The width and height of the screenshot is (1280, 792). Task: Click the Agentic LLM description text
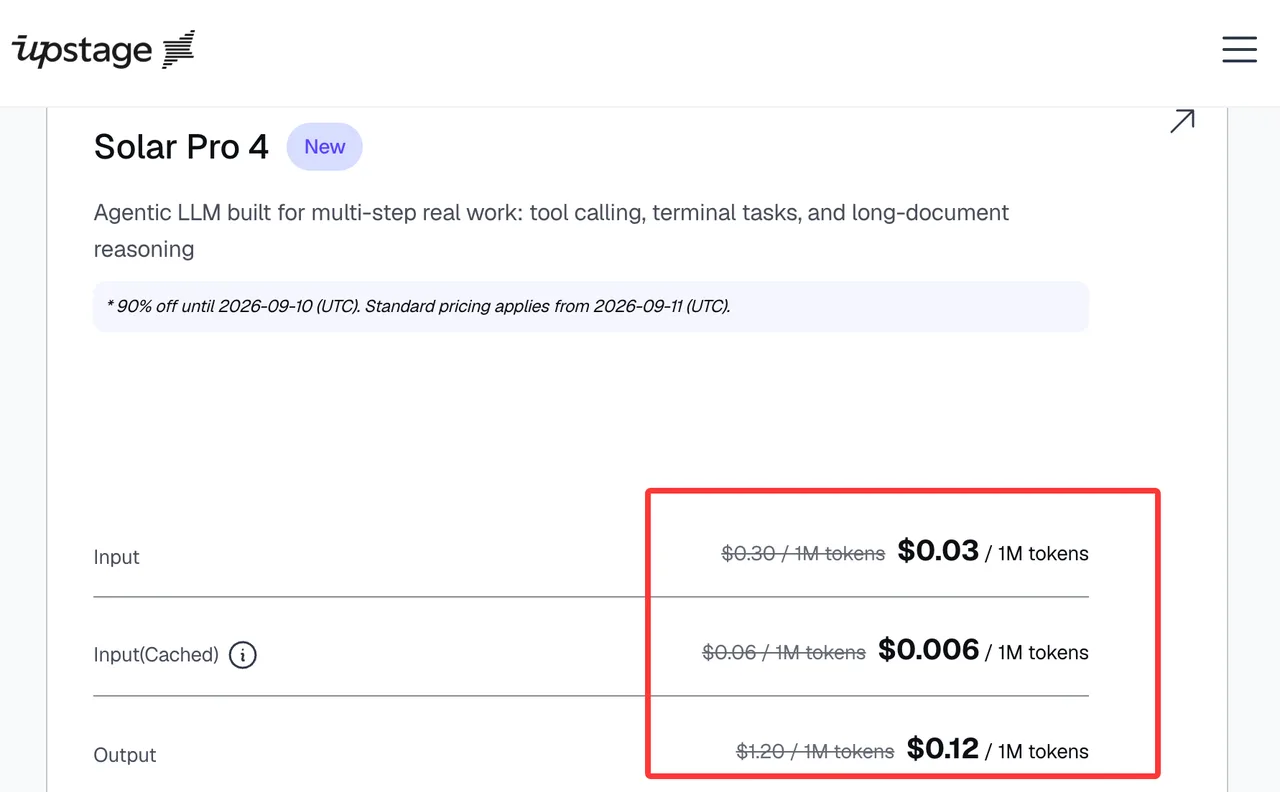click(551, 230)
